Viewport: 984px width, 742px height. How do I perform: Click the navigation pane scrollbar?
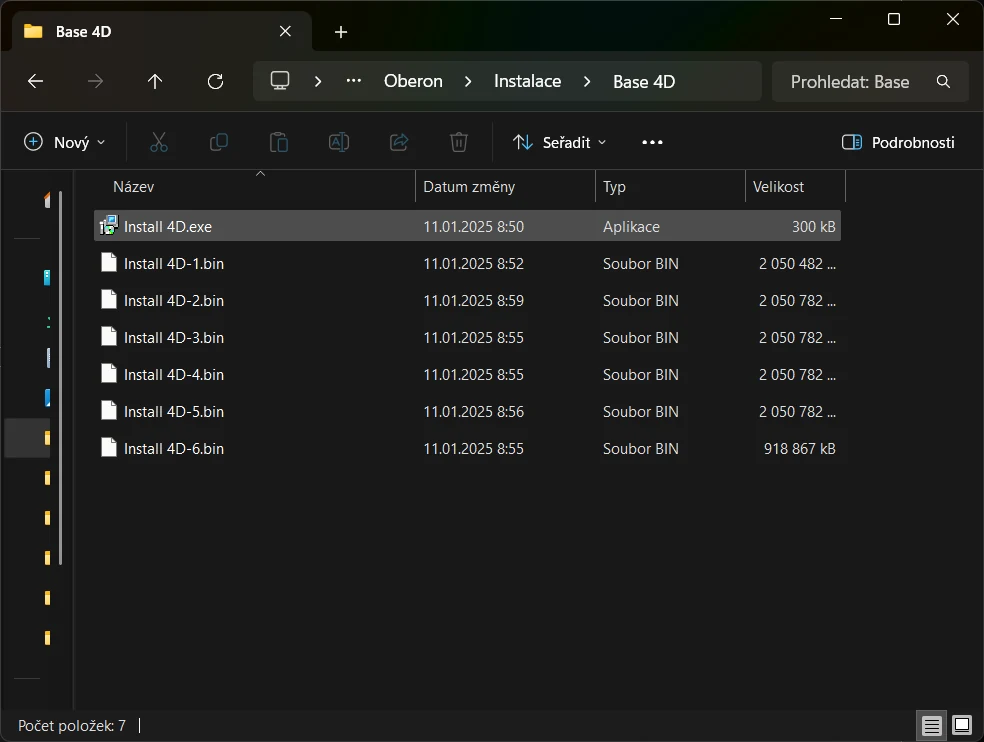coord(60,378)
